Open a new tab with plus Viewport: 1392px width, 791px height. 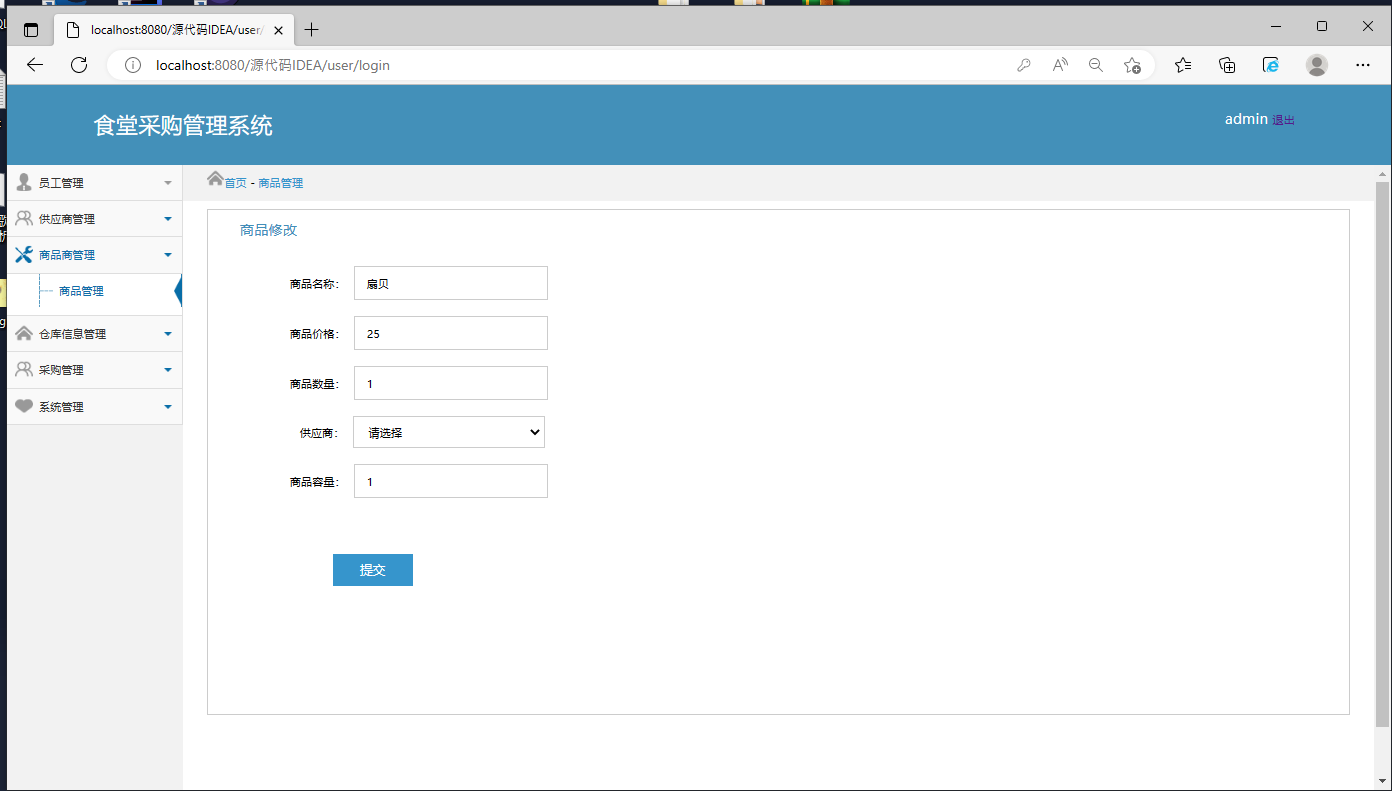point(311,30)
